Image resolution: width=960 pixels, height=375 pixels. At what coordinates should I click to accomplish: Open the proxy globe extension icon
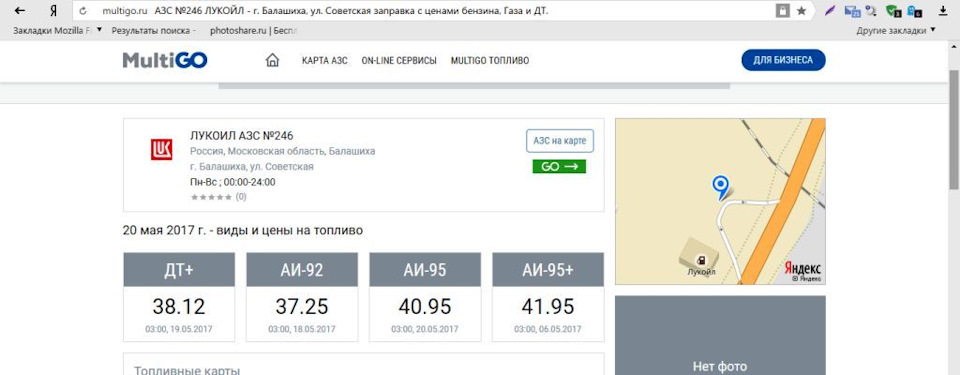tap(871, 10)
